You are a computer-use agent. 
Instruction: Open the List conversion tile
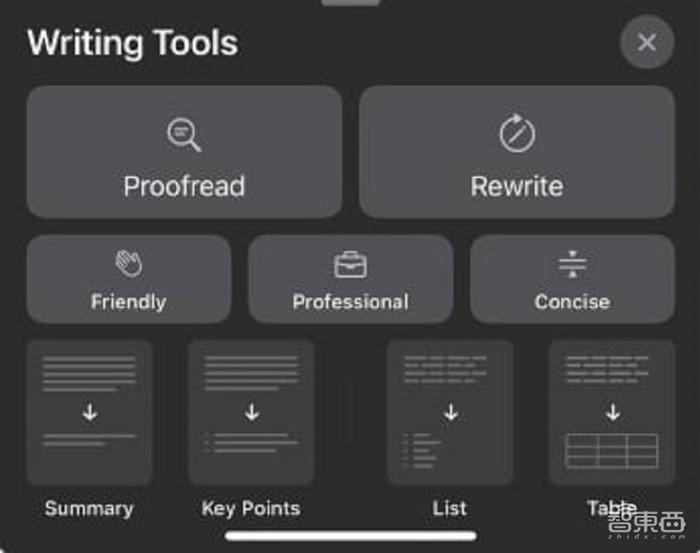tap(450, 412)
